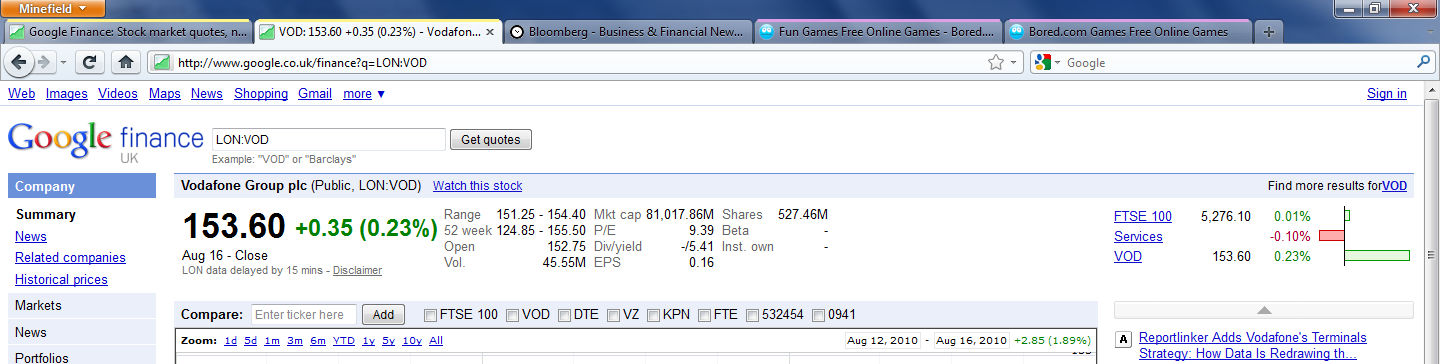This screenshot has width=1440, height=364.
Task: Click the search magnifier icon in search box
Action: (1423, 62)
